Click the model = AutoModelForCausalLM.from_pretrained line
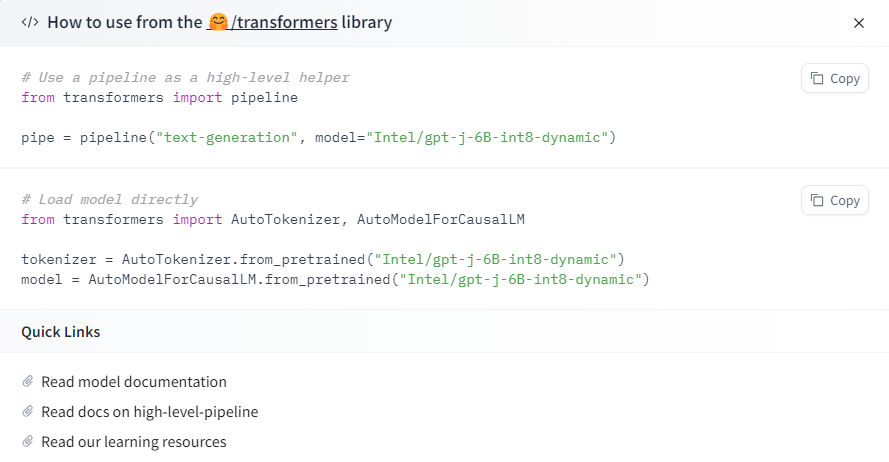 (335, 279)
